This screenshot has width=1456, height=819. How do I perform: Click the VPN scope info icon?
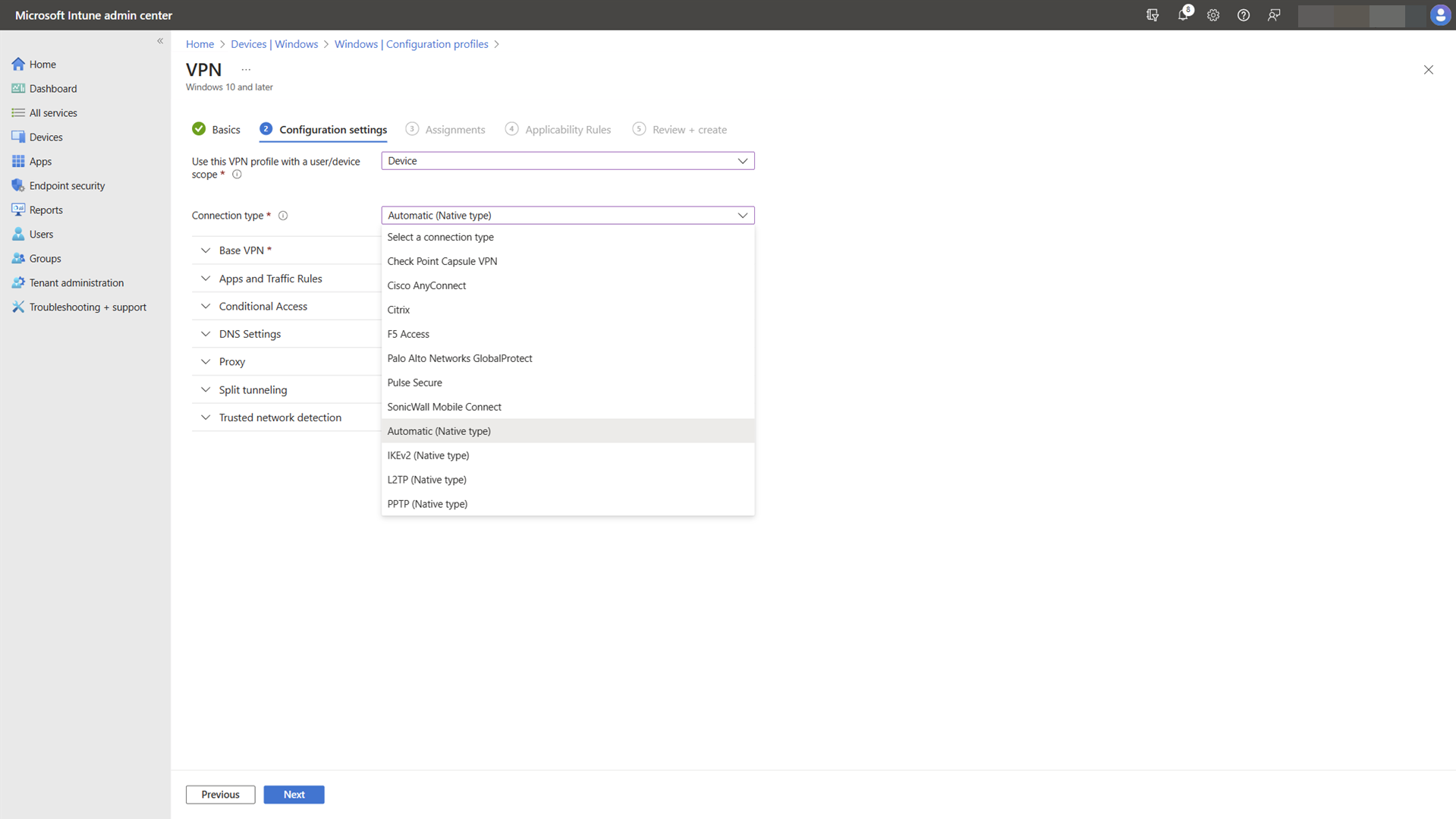237,175
